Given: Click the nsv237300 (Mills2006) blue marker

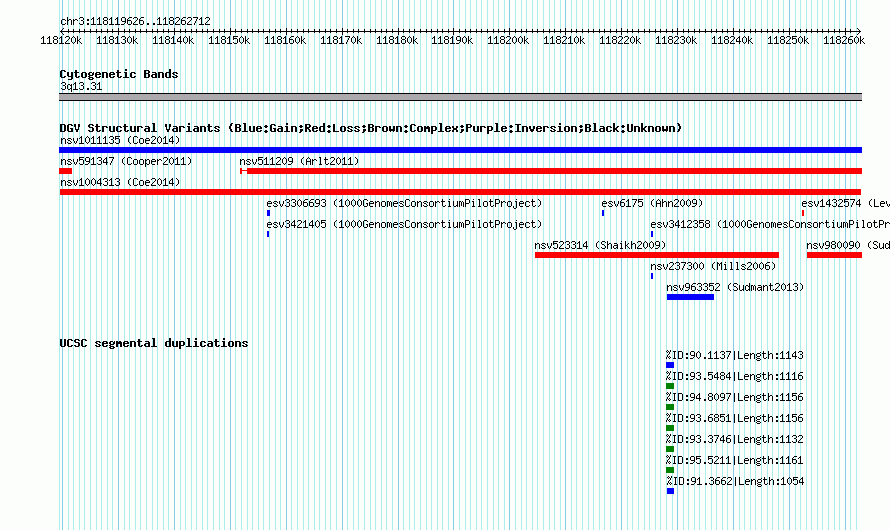Looking at the screenshot, I should tap(652, 276).
